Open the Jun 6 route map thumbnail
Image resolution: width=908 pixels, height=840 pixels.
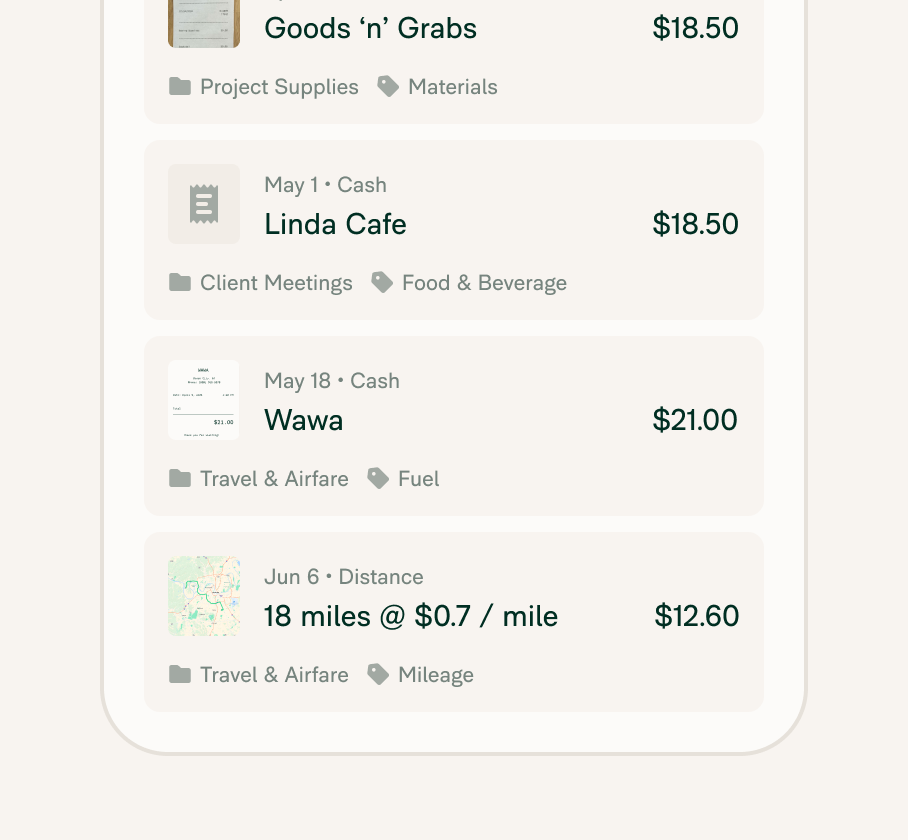coord(204,596)
